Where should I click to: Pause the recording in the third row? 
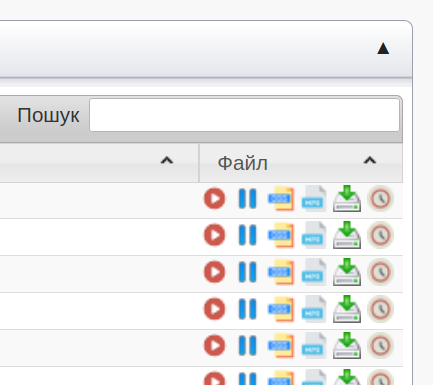pos(247,272)
